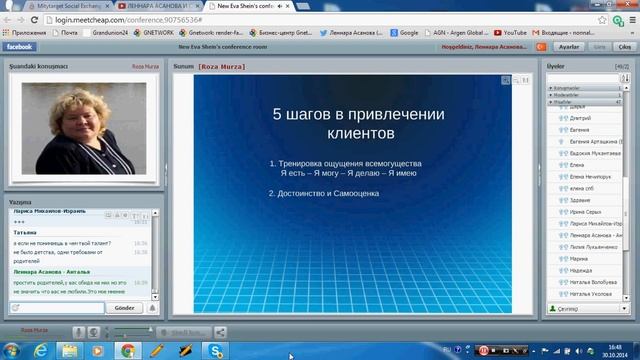Click the Turkish flag language icon

pos(541,47)
